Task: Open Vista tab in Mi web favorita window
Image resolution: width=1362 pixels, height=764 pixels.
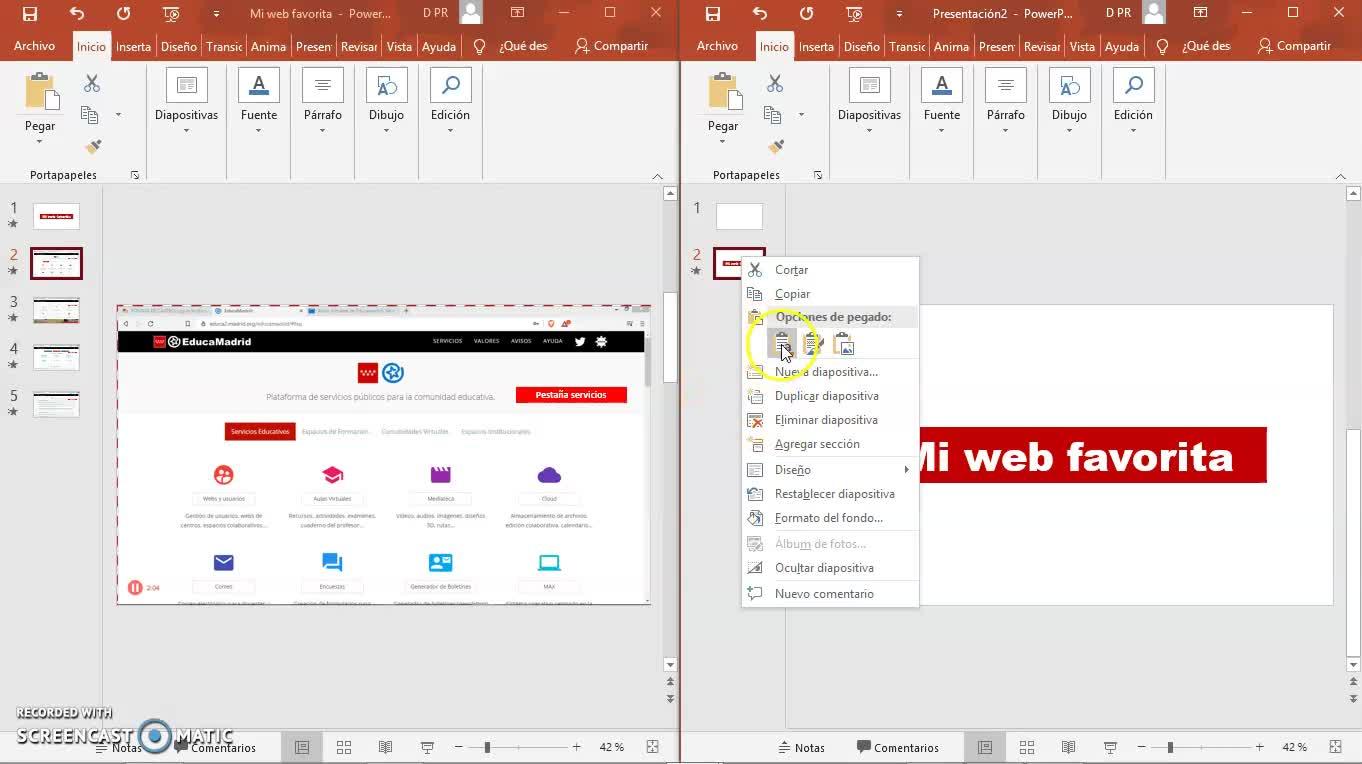Action: [399, 46]
